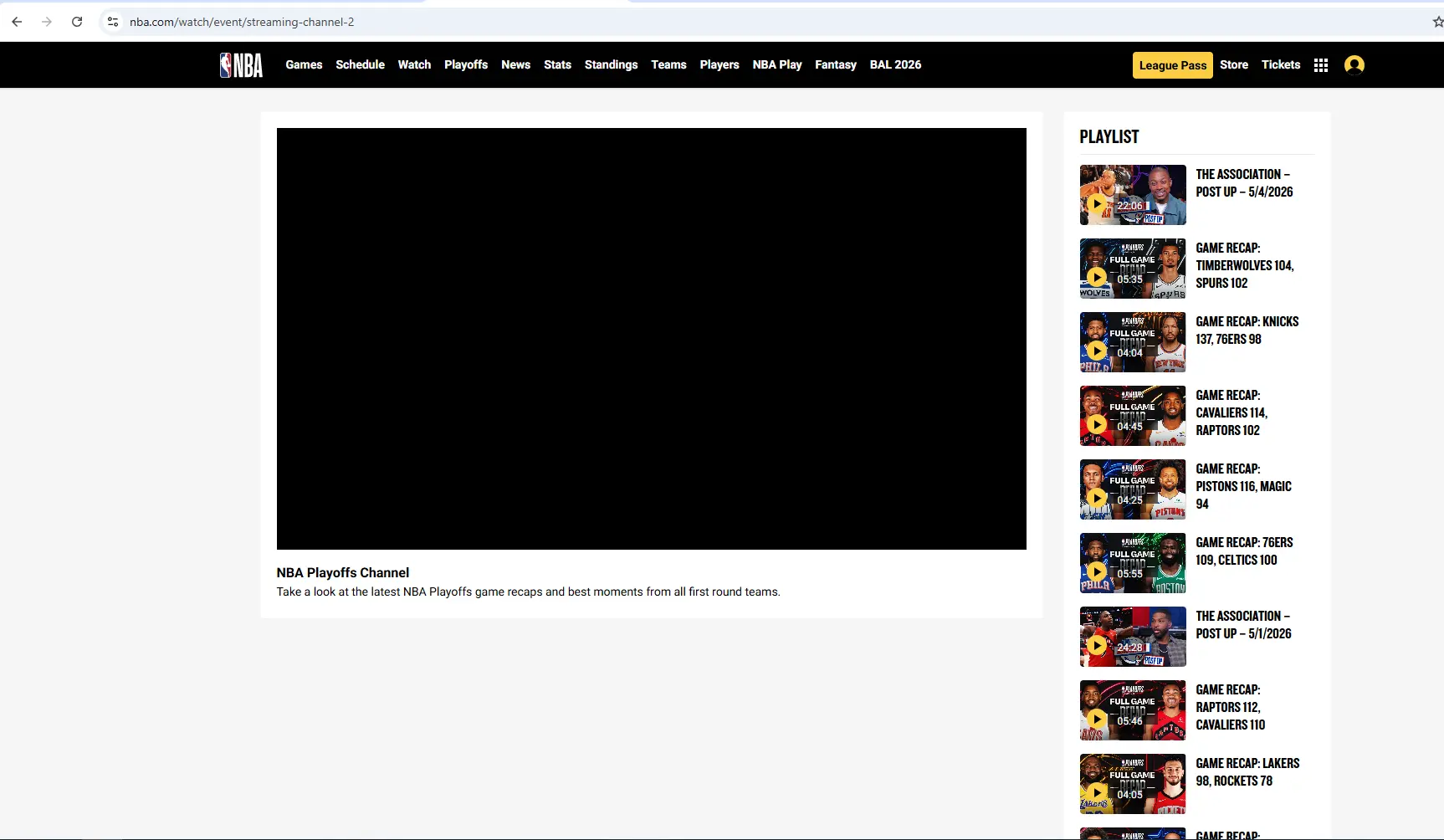Play 76ers 109, Celtics 100 recap thumbnail
This screenshot has height=840, width=1444.
[1133, 563]
